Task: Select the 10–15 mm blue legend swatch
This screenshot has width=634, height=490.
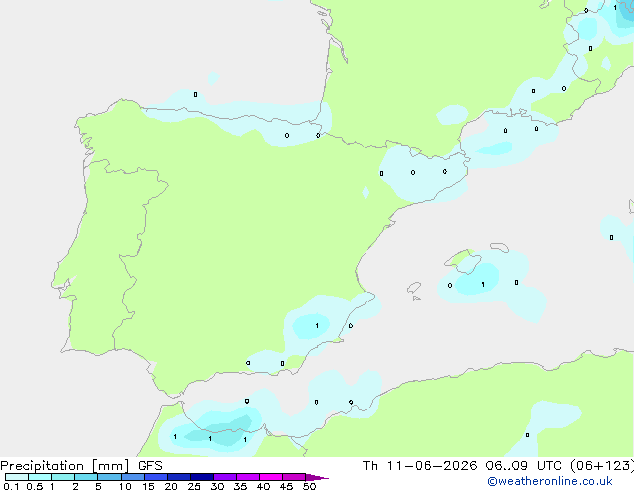Action: coord(132,477)
